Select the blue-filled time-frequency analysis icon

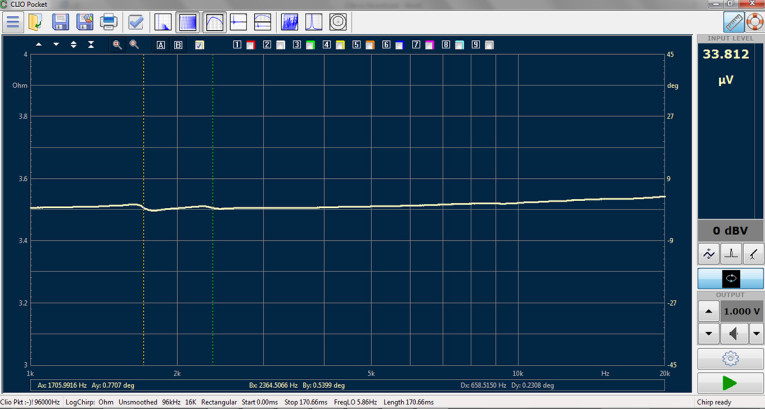click(x=188, y=22)
